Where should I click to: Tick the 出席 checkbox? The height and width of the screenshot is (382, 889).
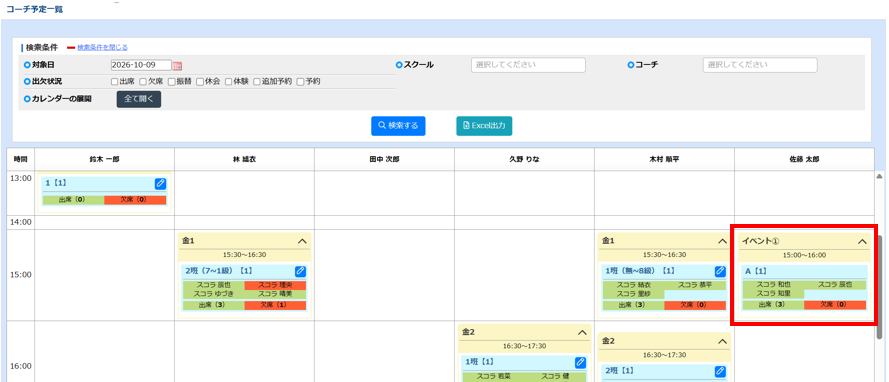point(115,82)
